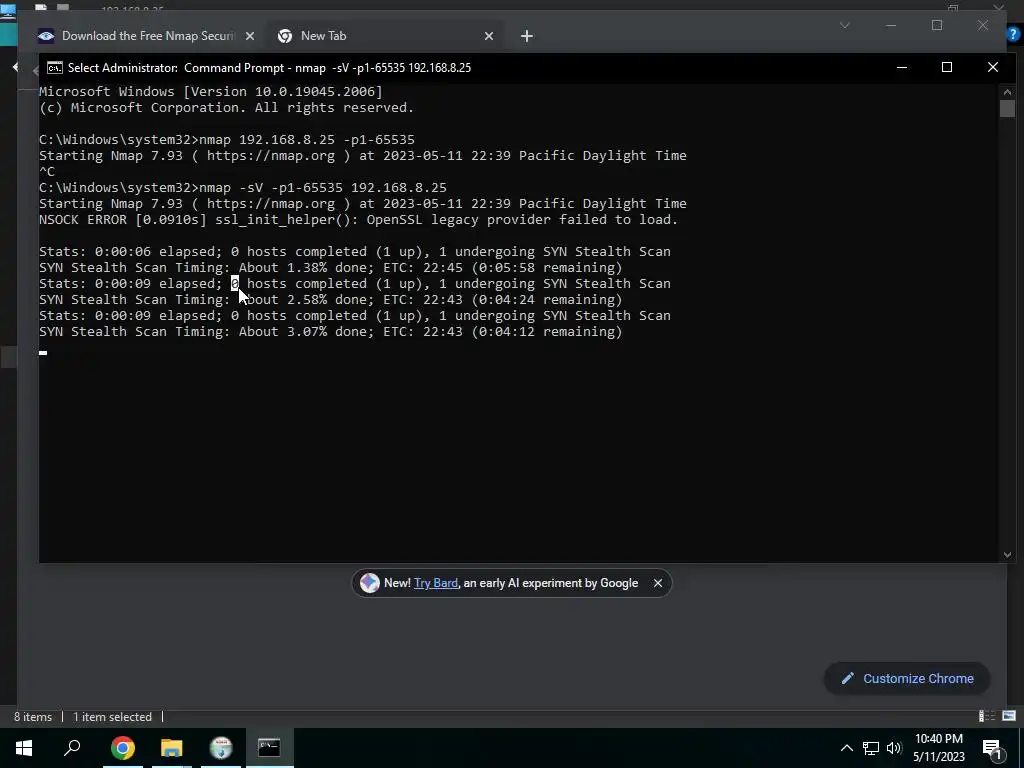The height and width of the screenshot is (768, 1024).
Task: Switch Explorer to large icons view
Action: pos(1009,716)
